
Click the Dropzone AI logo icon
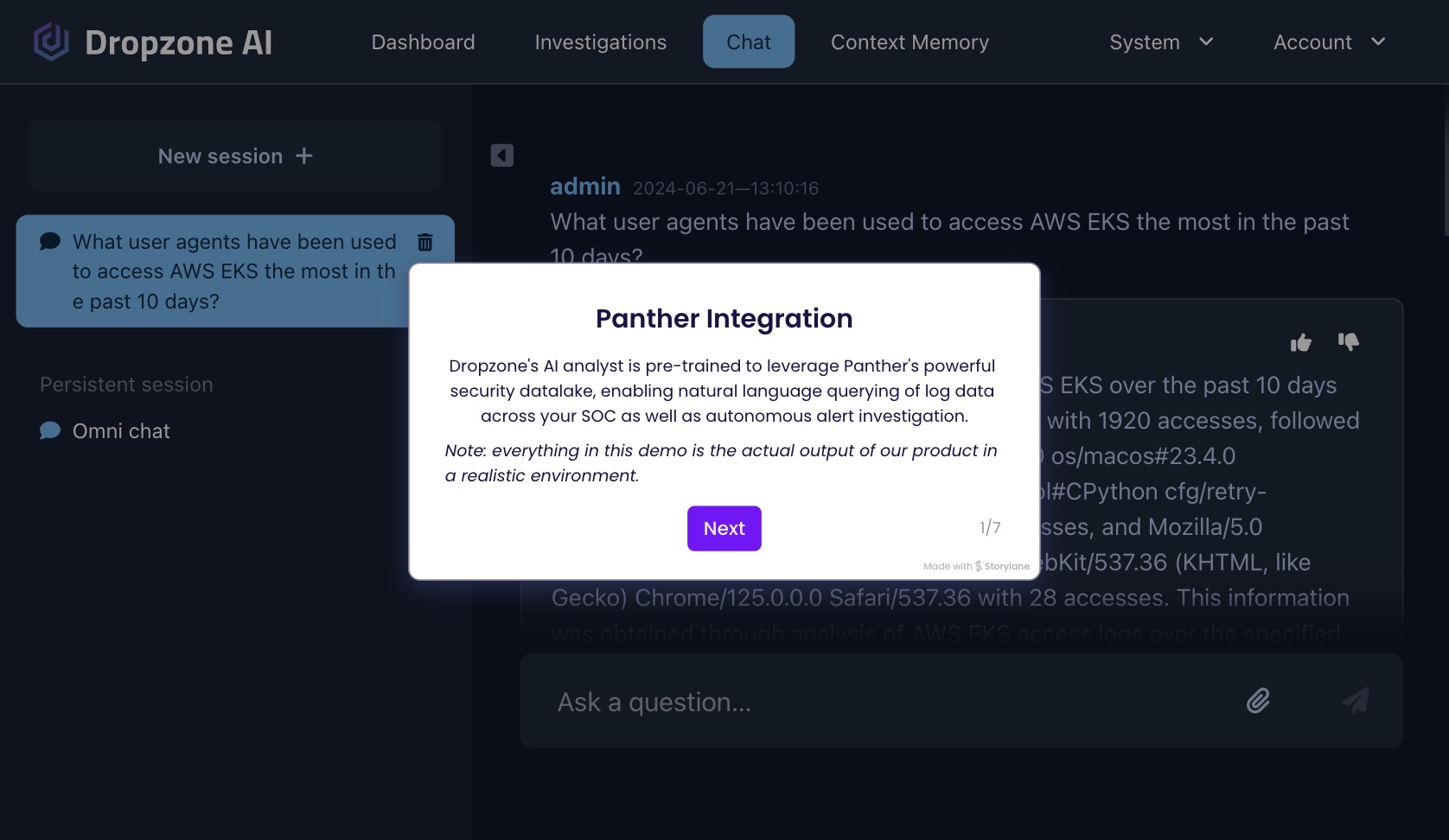pyautogui.click(x=51, y=41)
